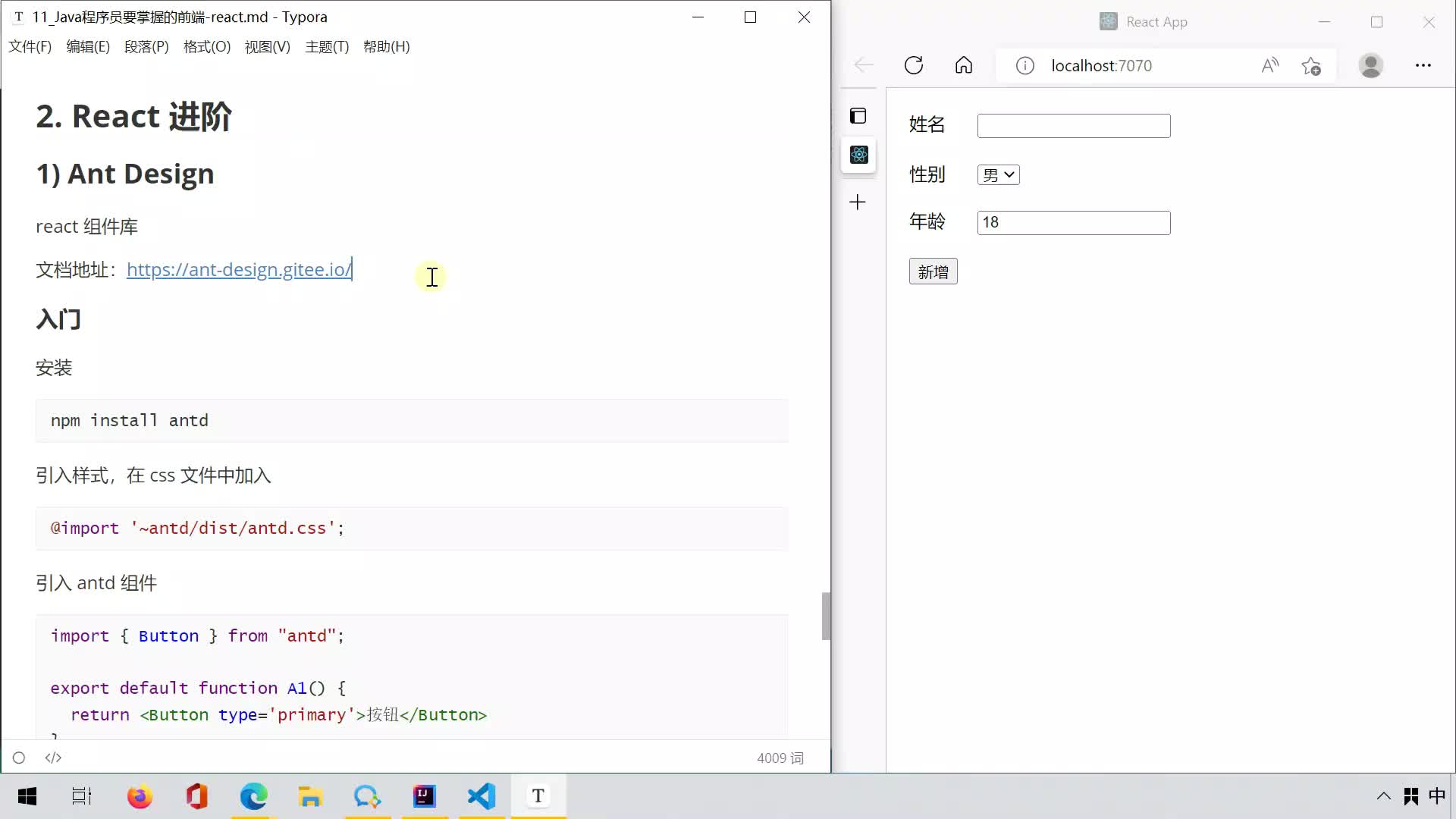Image resolution: width=1456 pixels, height=819 pixels.
Task: Click the 4009 词 word count
Action: tap(780, 758)
